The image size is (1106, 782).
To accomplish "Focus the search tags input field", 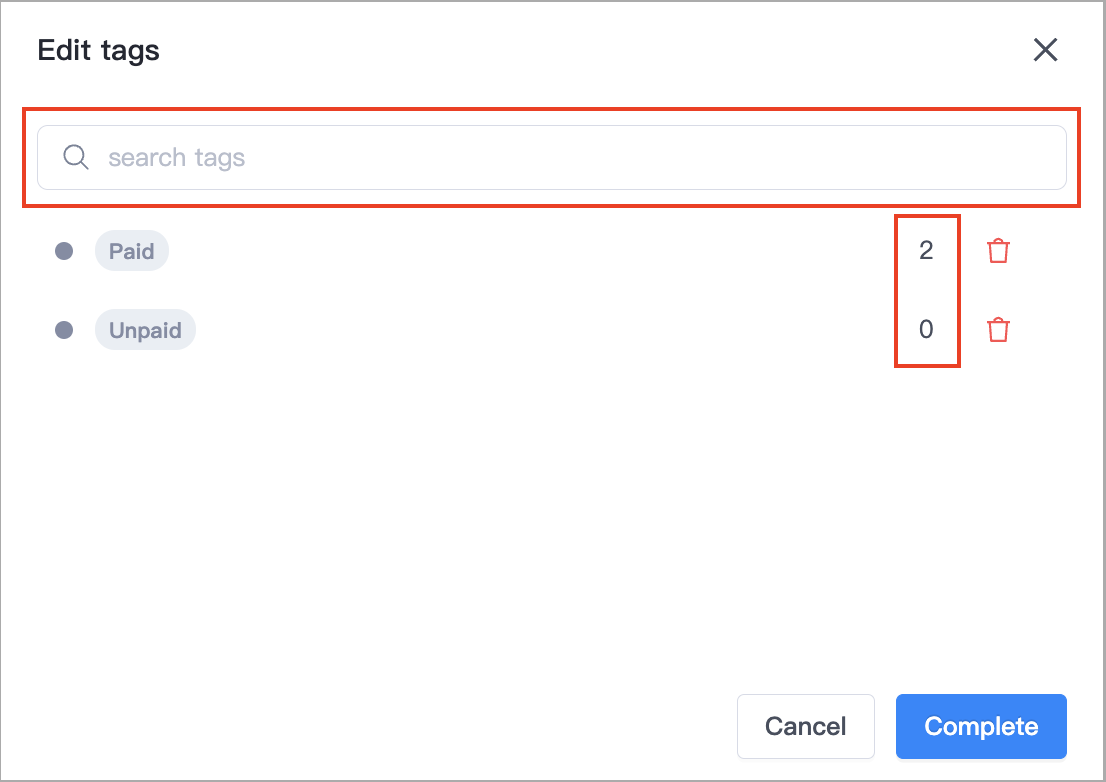I will tap(552, 157).
